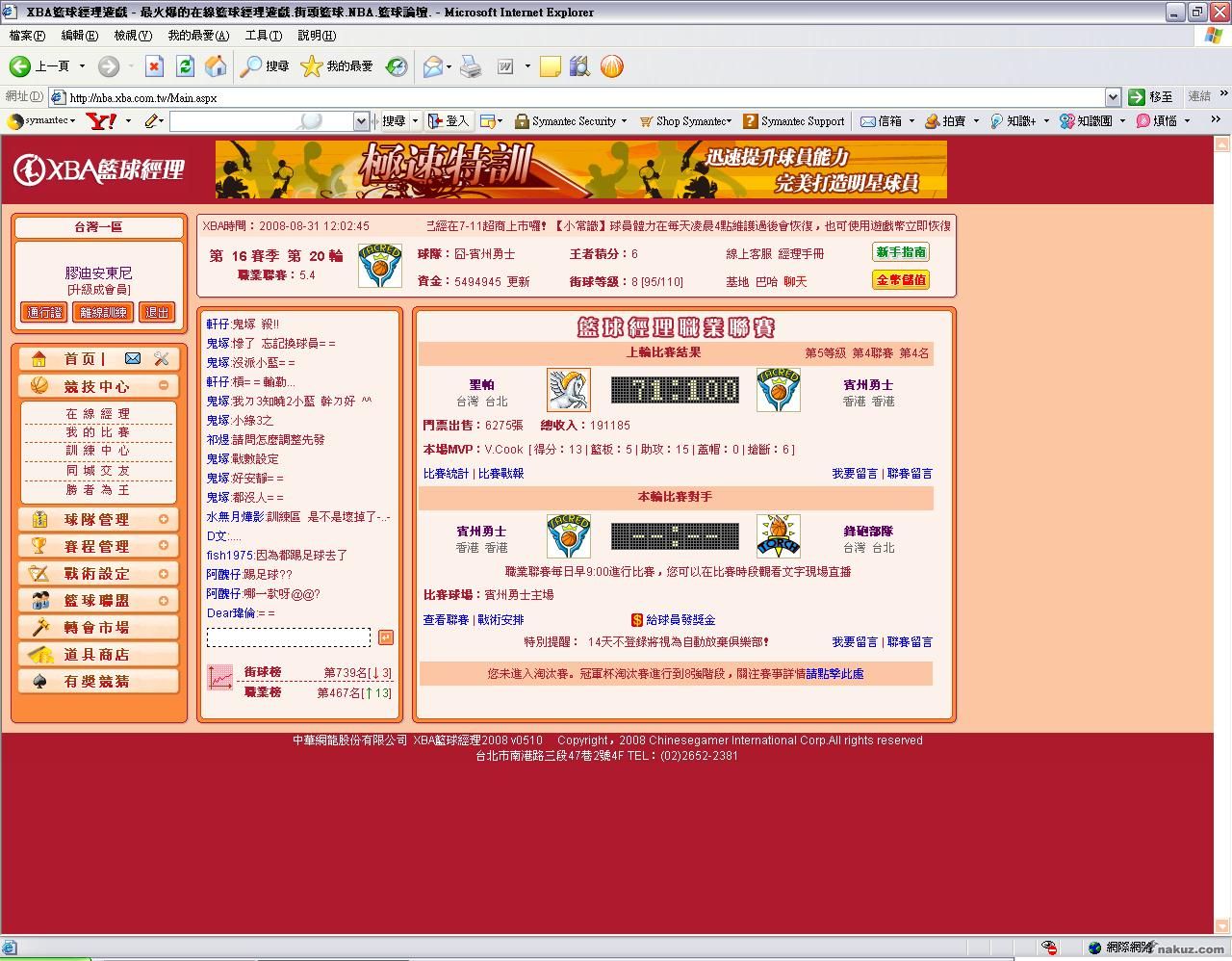Click the 比賽統計 link
This screenshot has height=961, width=1232.
click(446, 474)
